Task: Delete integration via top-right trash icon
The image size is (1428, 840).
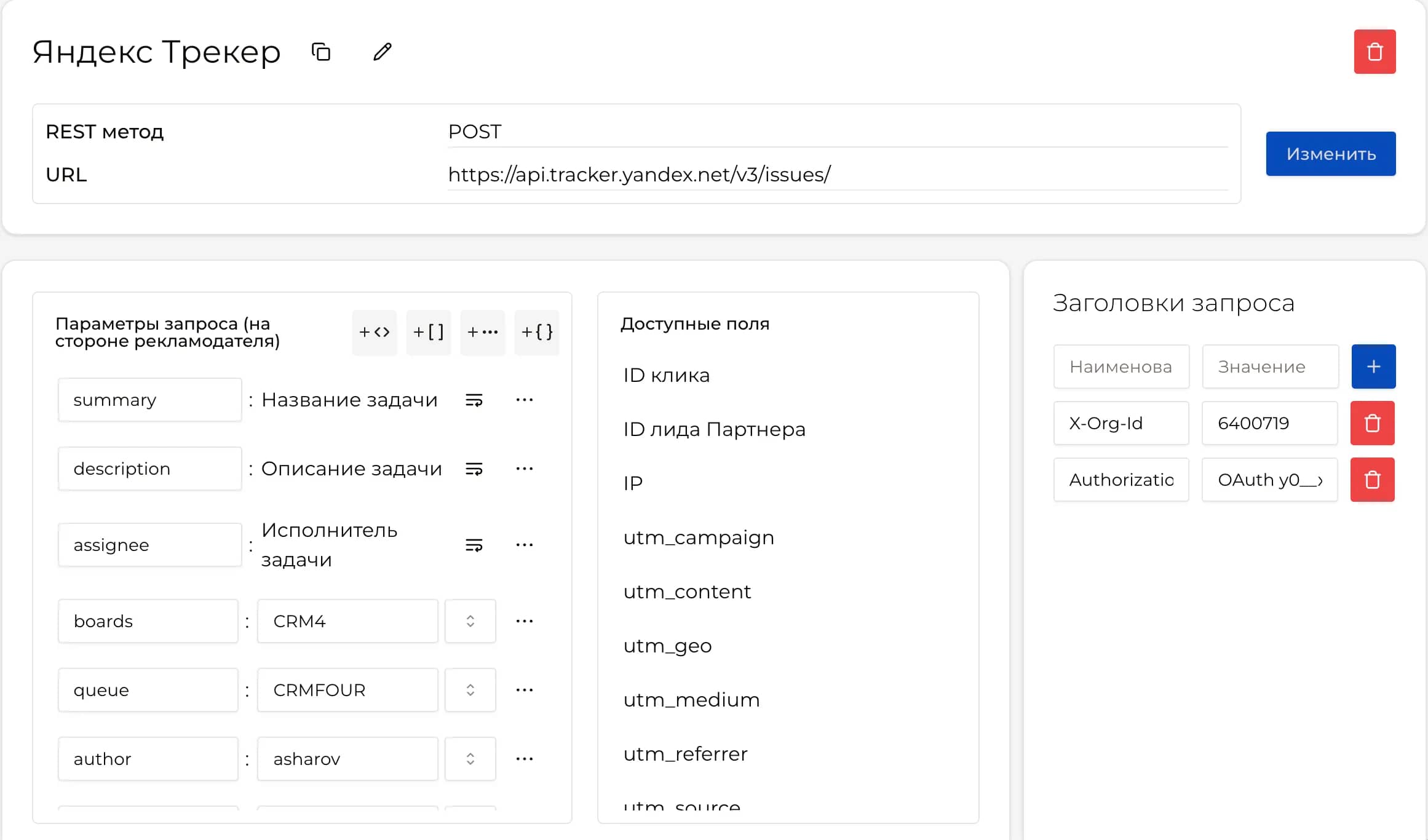Action: (1374, 51)
